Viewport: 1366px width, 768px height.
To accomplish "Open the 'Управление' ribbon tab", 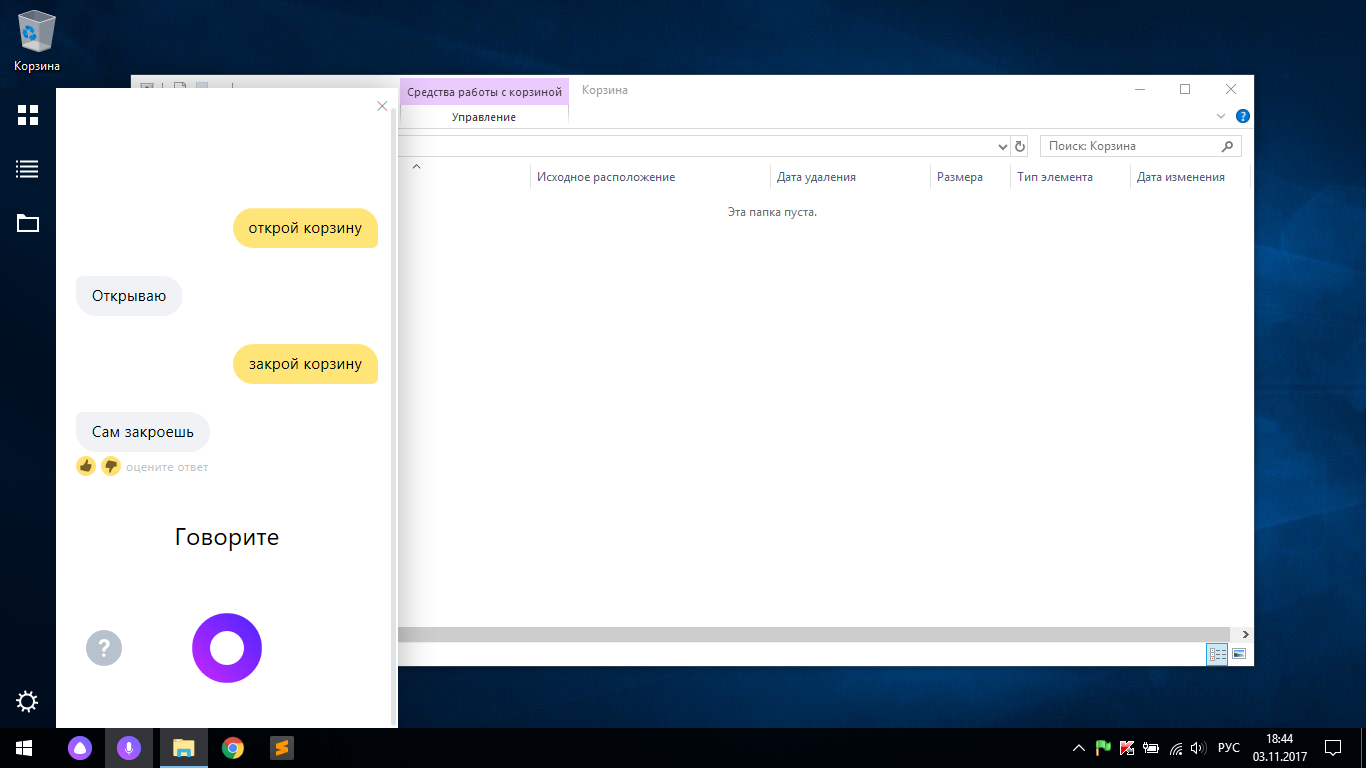I will coord(484,117).
